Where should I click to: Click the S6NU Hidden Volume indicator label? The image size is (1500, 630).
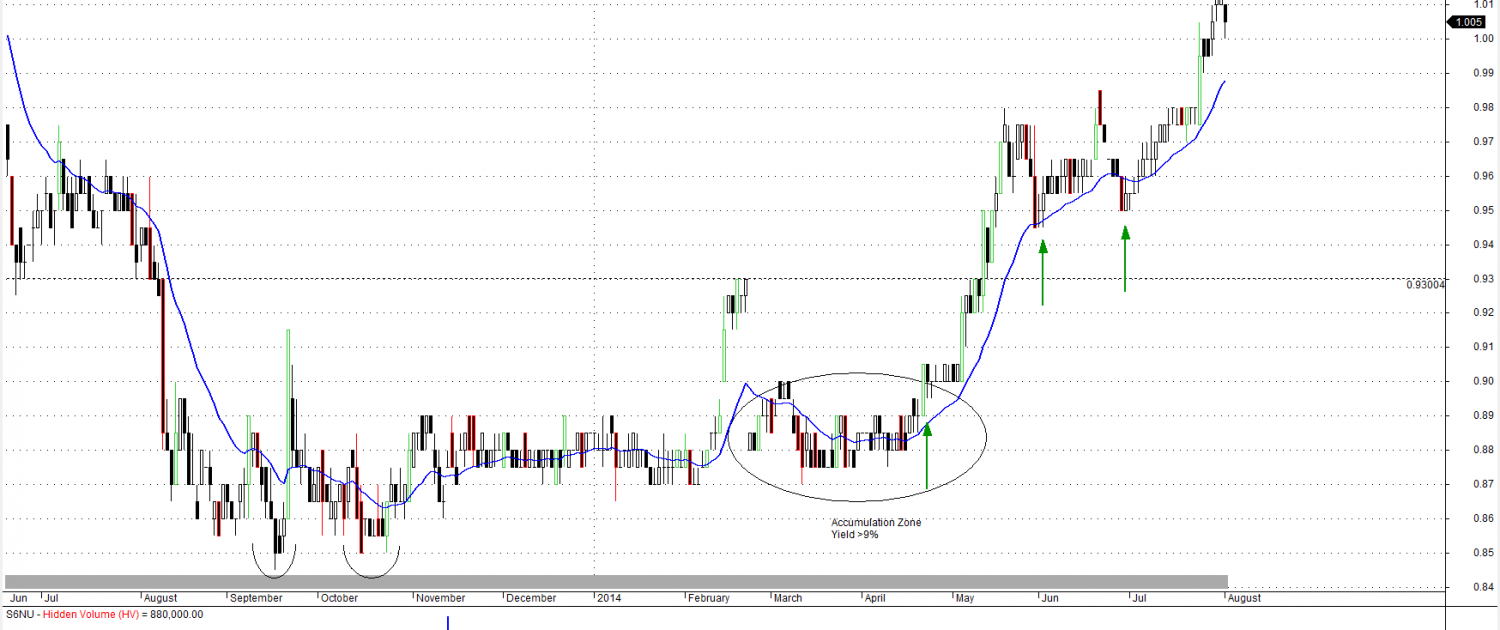pos(104,615)
